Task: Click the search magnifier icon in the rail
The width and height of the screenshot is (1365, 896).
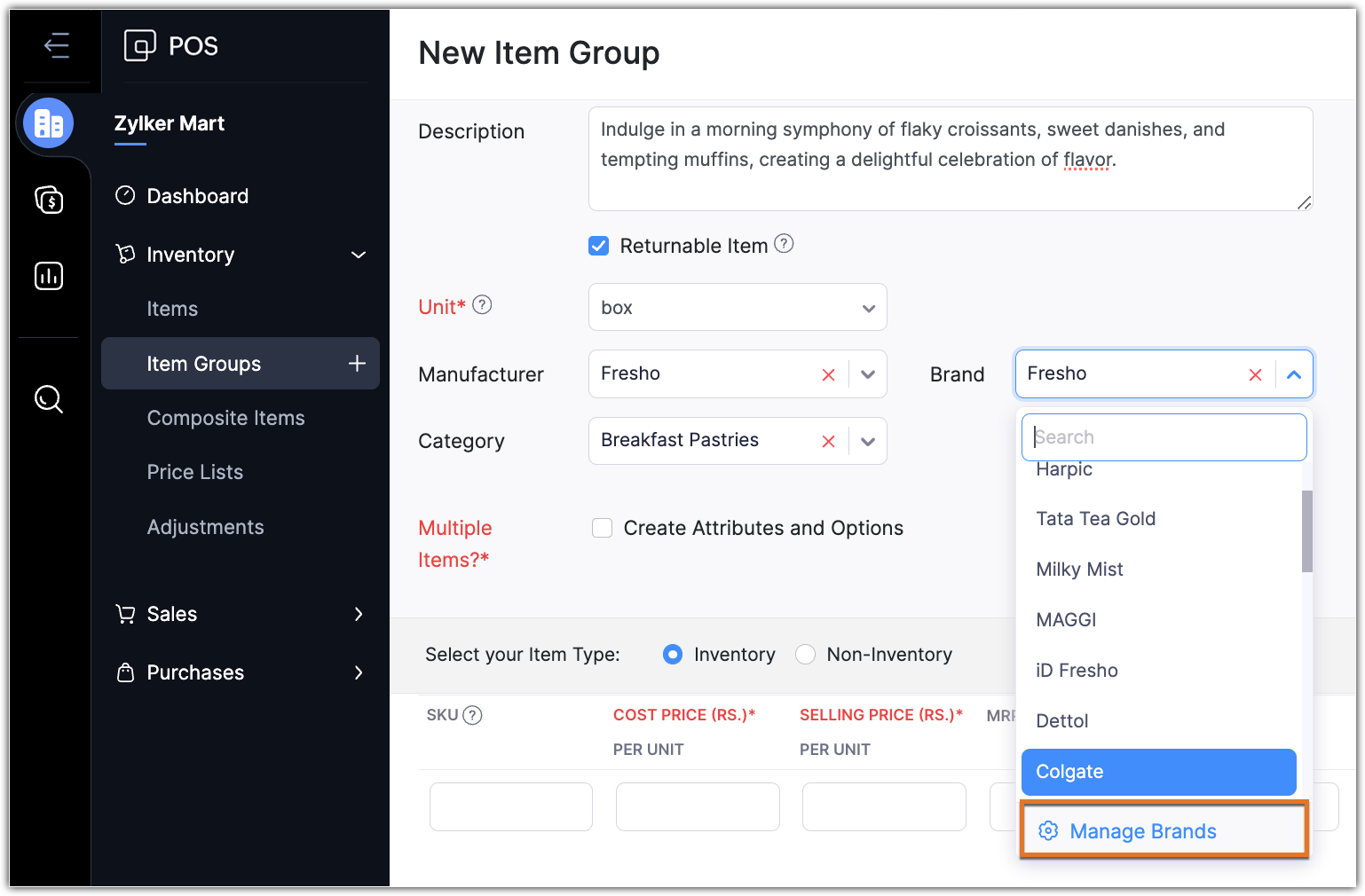Action: pos(49,399)
